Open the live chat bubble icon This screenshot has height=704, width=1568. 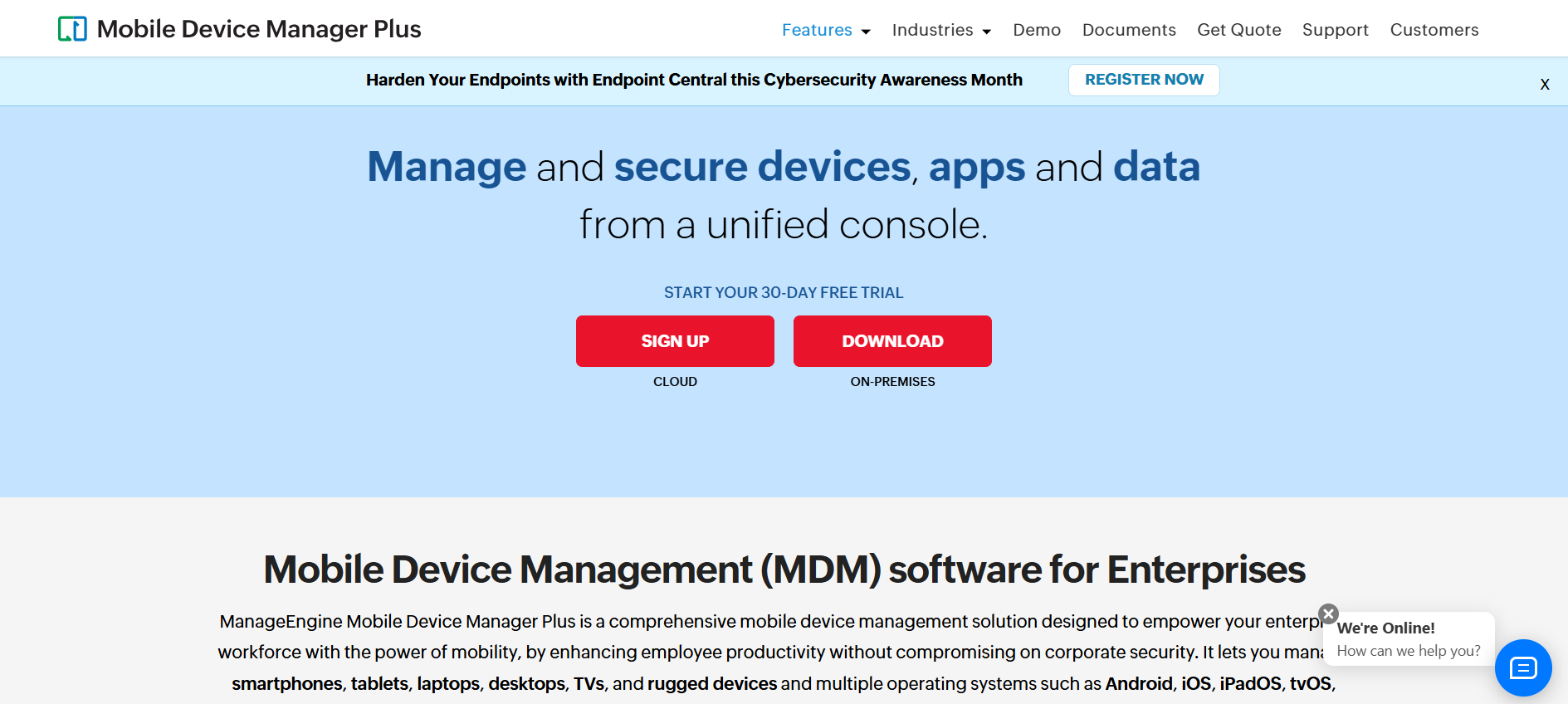coord(1523,667)
